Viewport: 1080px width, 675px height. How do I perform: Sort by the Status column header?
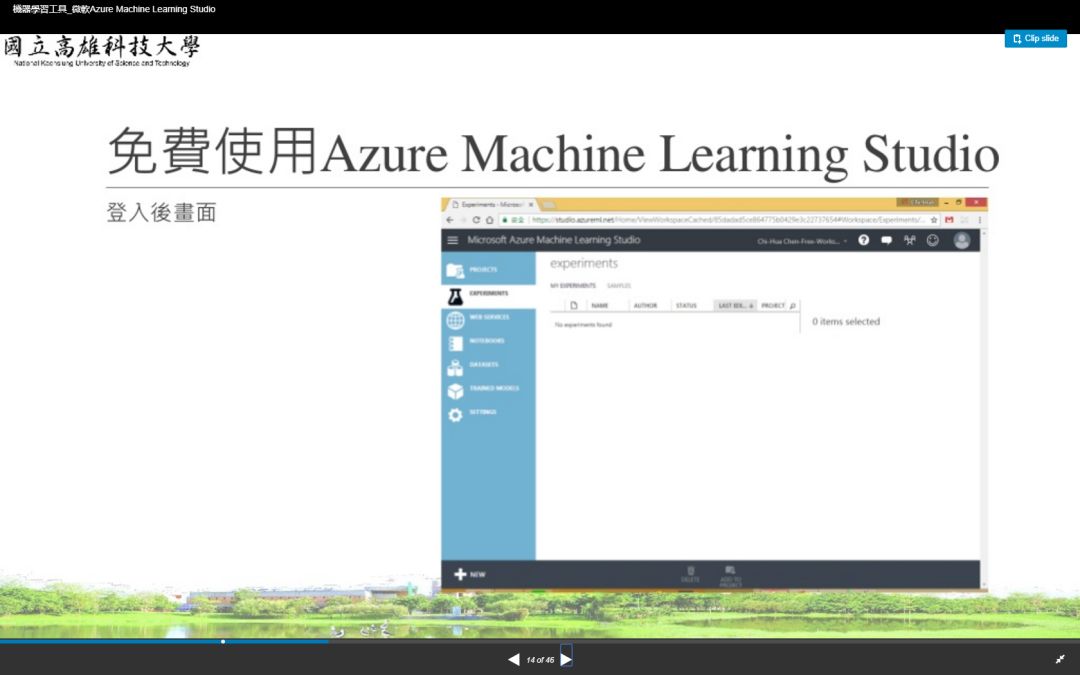click(x=686, y=305)
